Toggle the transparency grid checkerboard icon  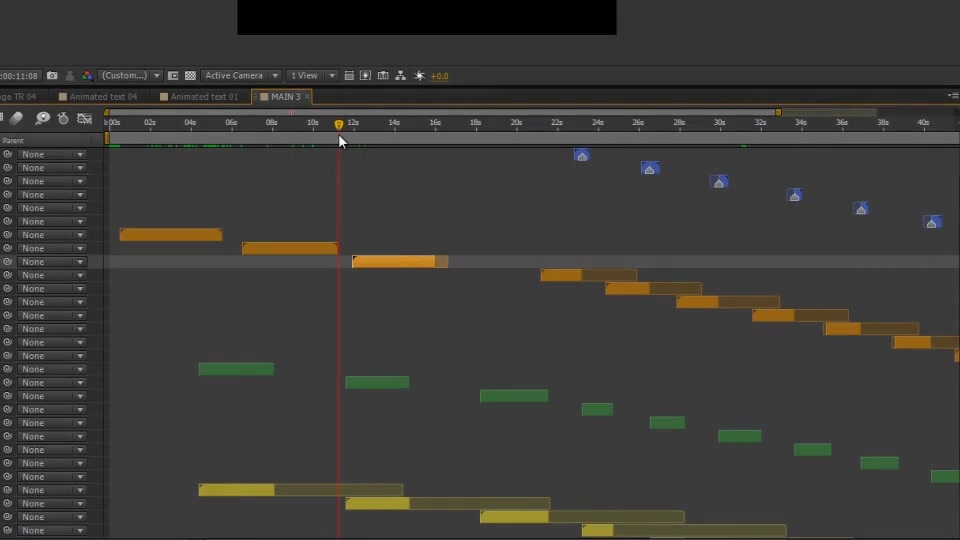[x=190, y=75]
